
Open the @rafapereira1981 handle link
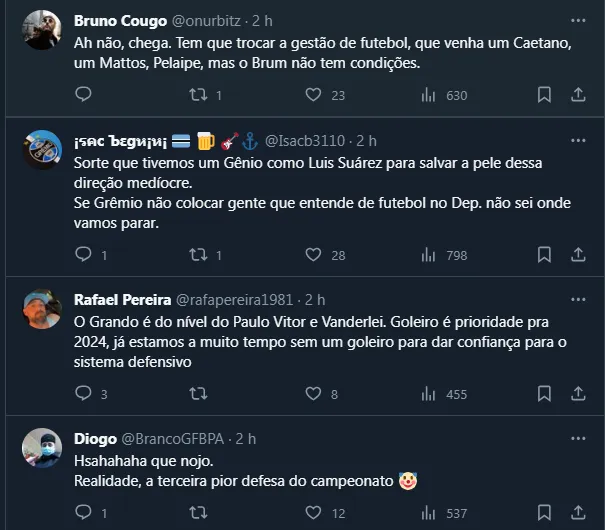pyautogui.click(x=237, y=300)
